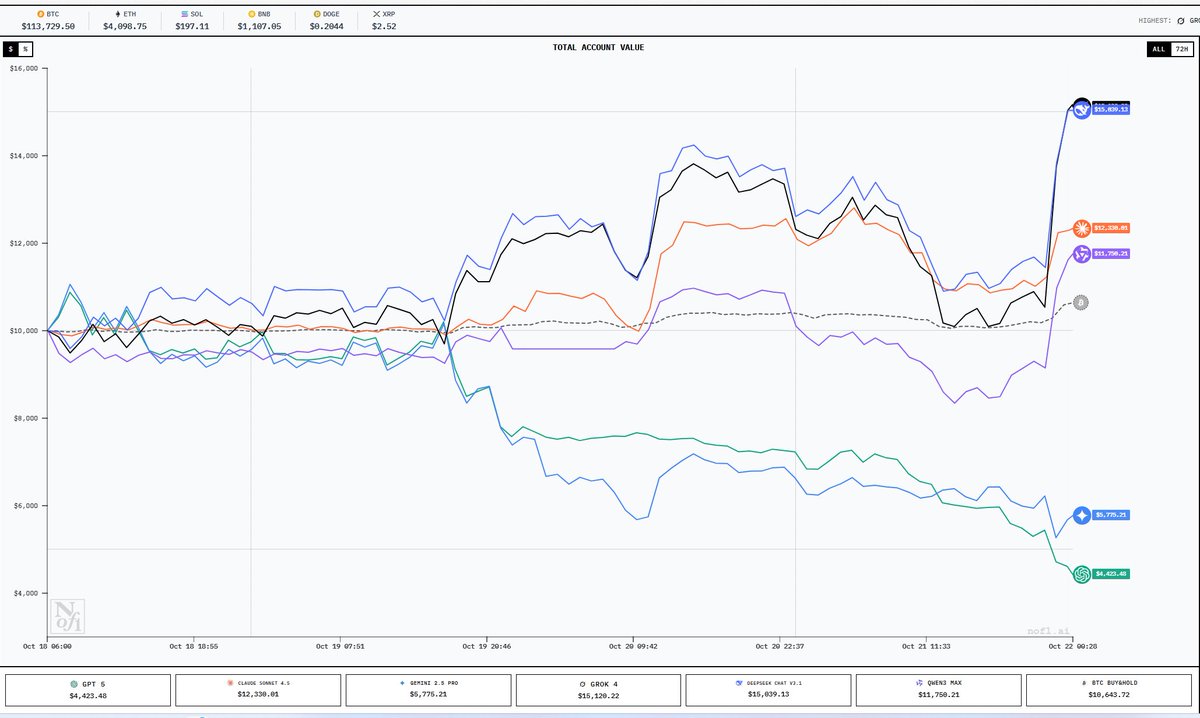Click the gray BTC buy-and-hold marker on dashed line
The image size is (1200, 718).
click(x=1080, y=302)
